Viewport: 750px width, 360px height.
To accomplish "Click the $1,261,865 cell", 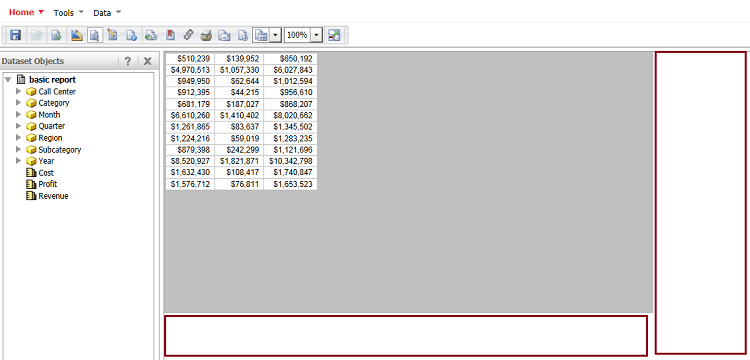I will point(190,127).
